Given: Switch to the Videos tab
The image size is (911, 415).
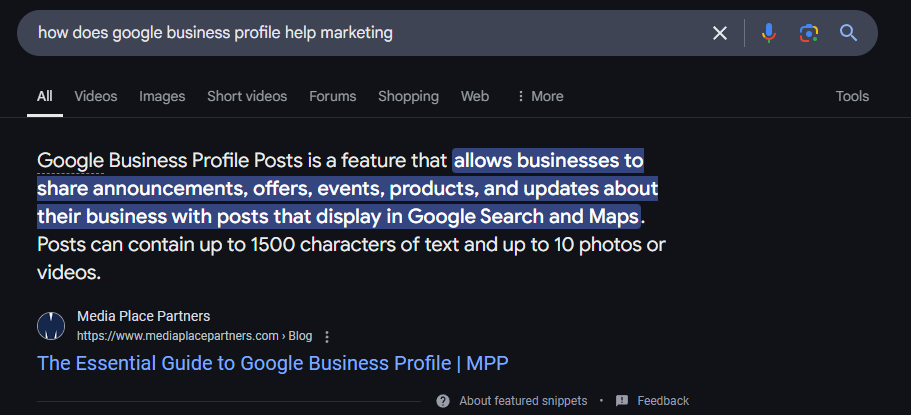Looking at the screenshot, I should click(x=96, y=96).
